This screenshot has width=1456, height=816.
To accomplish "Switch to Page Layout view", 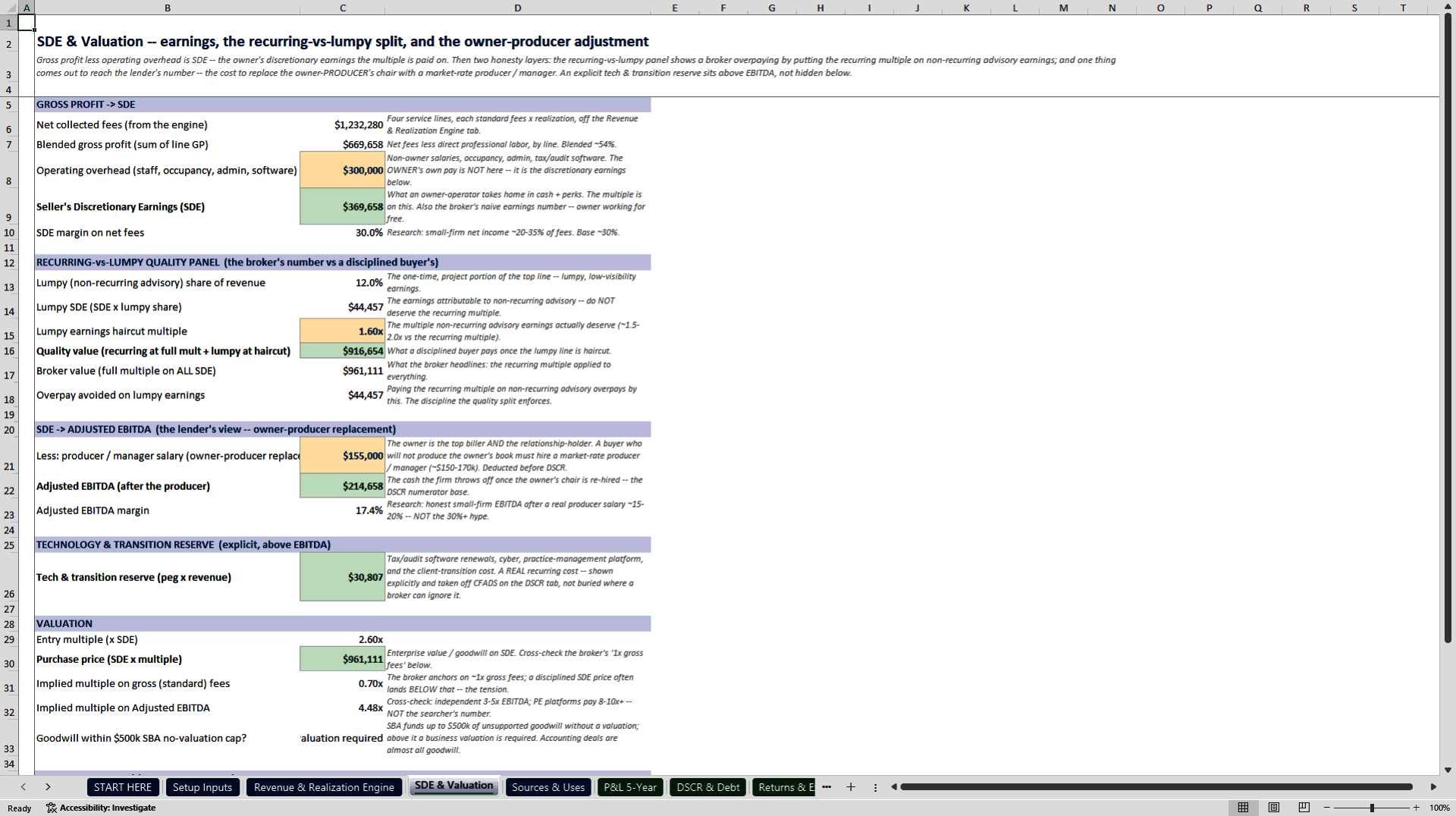I will click(1273, 808).
